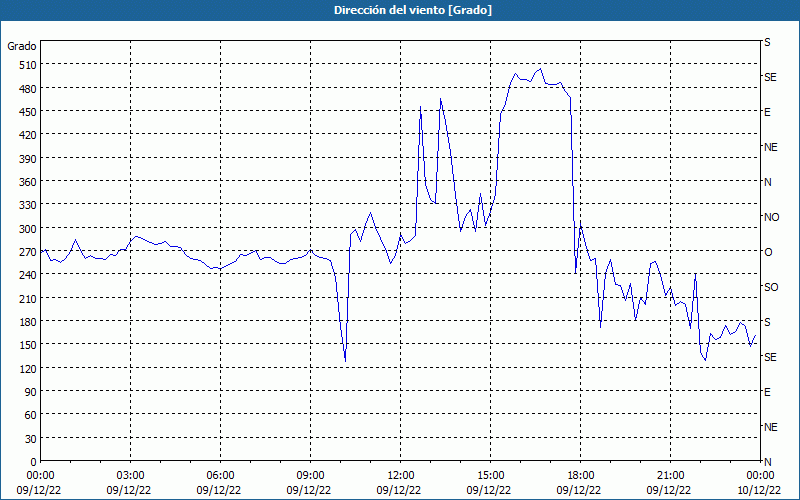Click the '240' y-axis value
The height and width of the screenshot is (500, 800).
[x=29, y=276]
